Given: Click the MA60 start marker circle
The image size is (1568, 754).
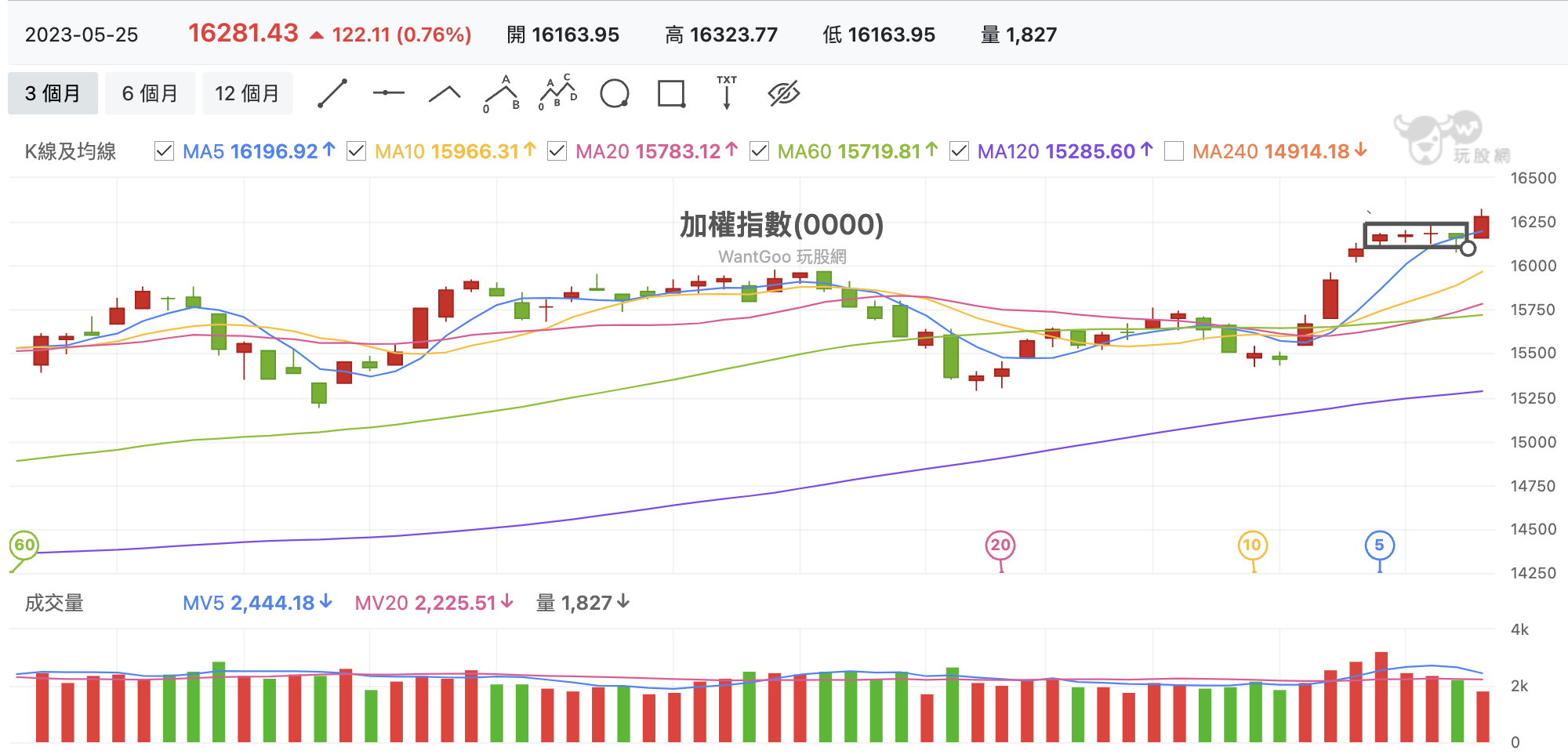Looking at the screenshot, I should coord(24,546).
